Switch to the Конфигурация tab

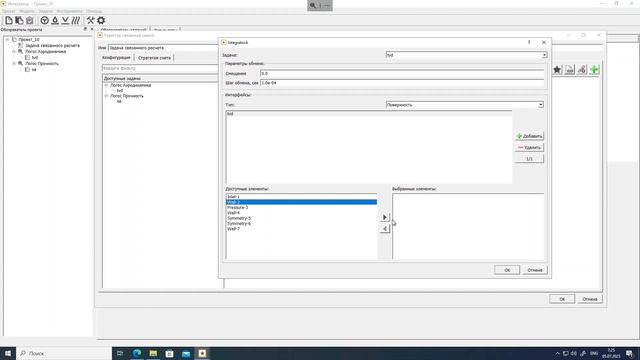click(x=116, y=58)
